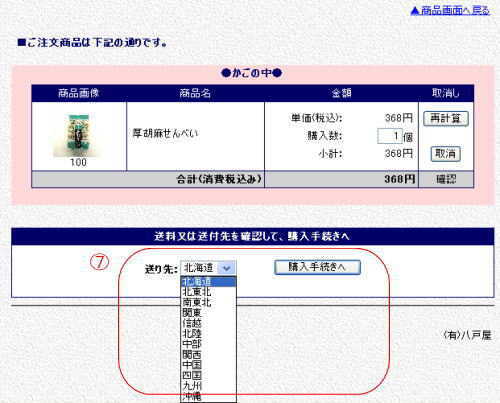500x403 pixels.
Task: Select 北東北 from the destination list
Action: point(208,292)
